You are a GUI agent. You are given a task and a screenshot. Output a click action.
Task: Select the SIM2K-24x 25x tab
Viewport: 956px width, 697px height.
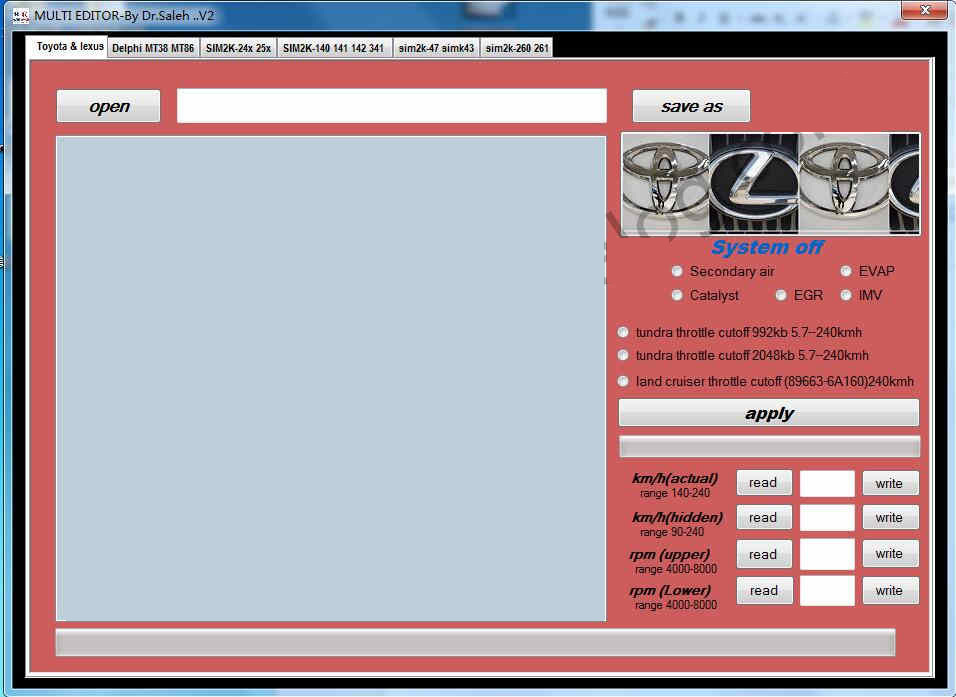(238, 48)
